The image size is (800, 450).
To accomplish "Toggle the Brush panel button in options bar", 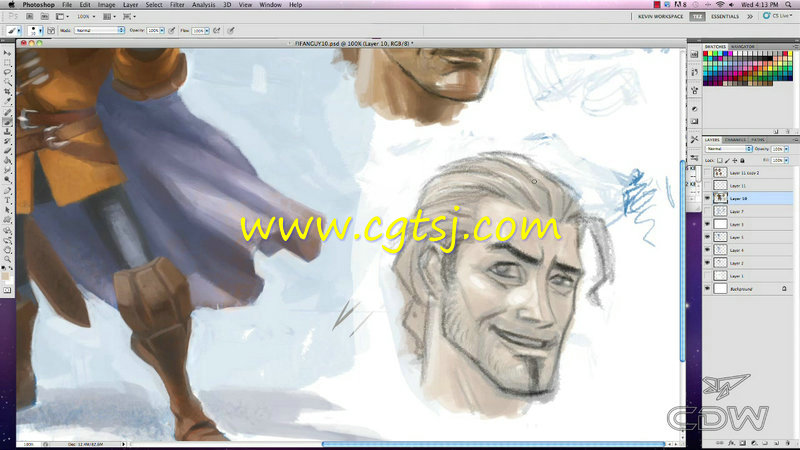I will tap(51, 31).
